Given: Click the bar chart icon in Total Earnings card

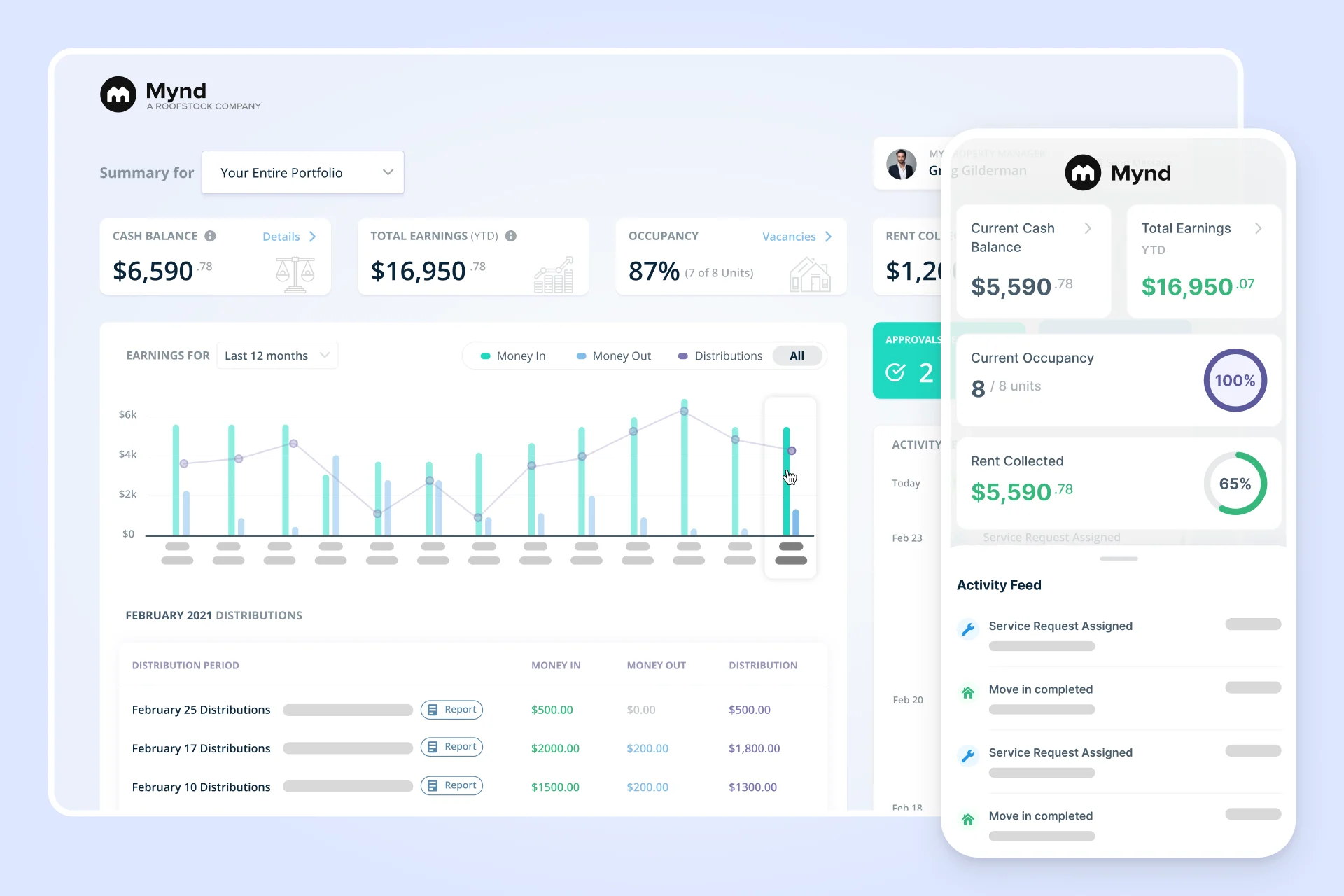Looking at the screenshot, I should pos(554,274).
